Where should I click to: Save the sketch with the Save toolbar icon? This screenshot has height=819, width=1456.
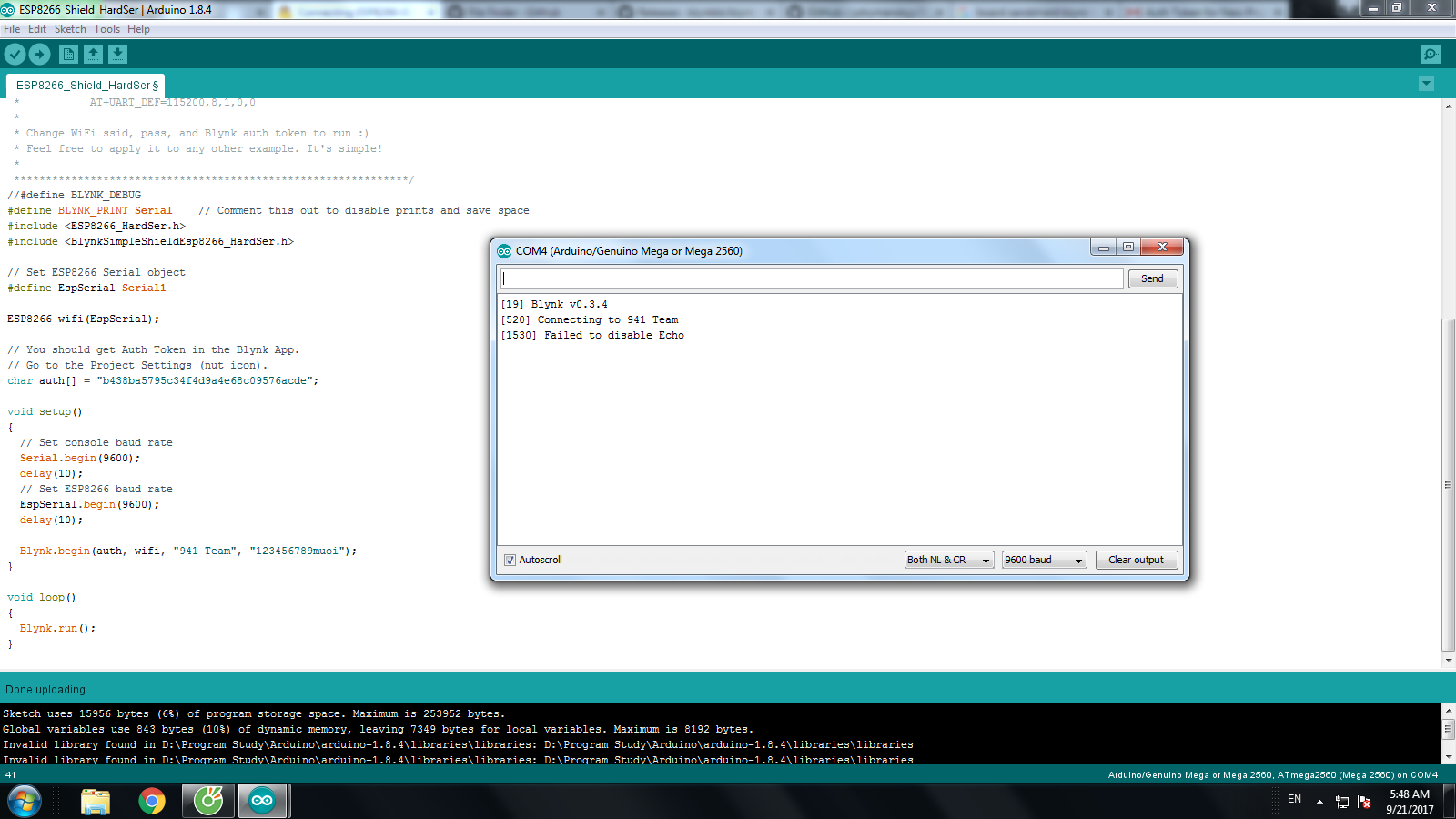117,54
